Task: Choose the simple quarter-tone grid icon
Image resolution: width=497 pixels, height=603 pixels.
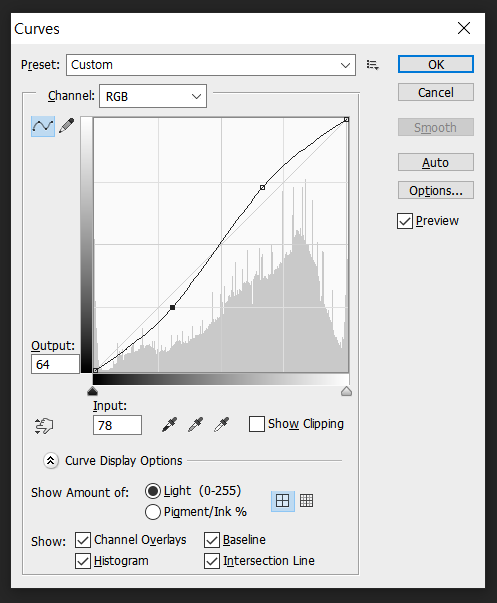Action: point(283,501)
